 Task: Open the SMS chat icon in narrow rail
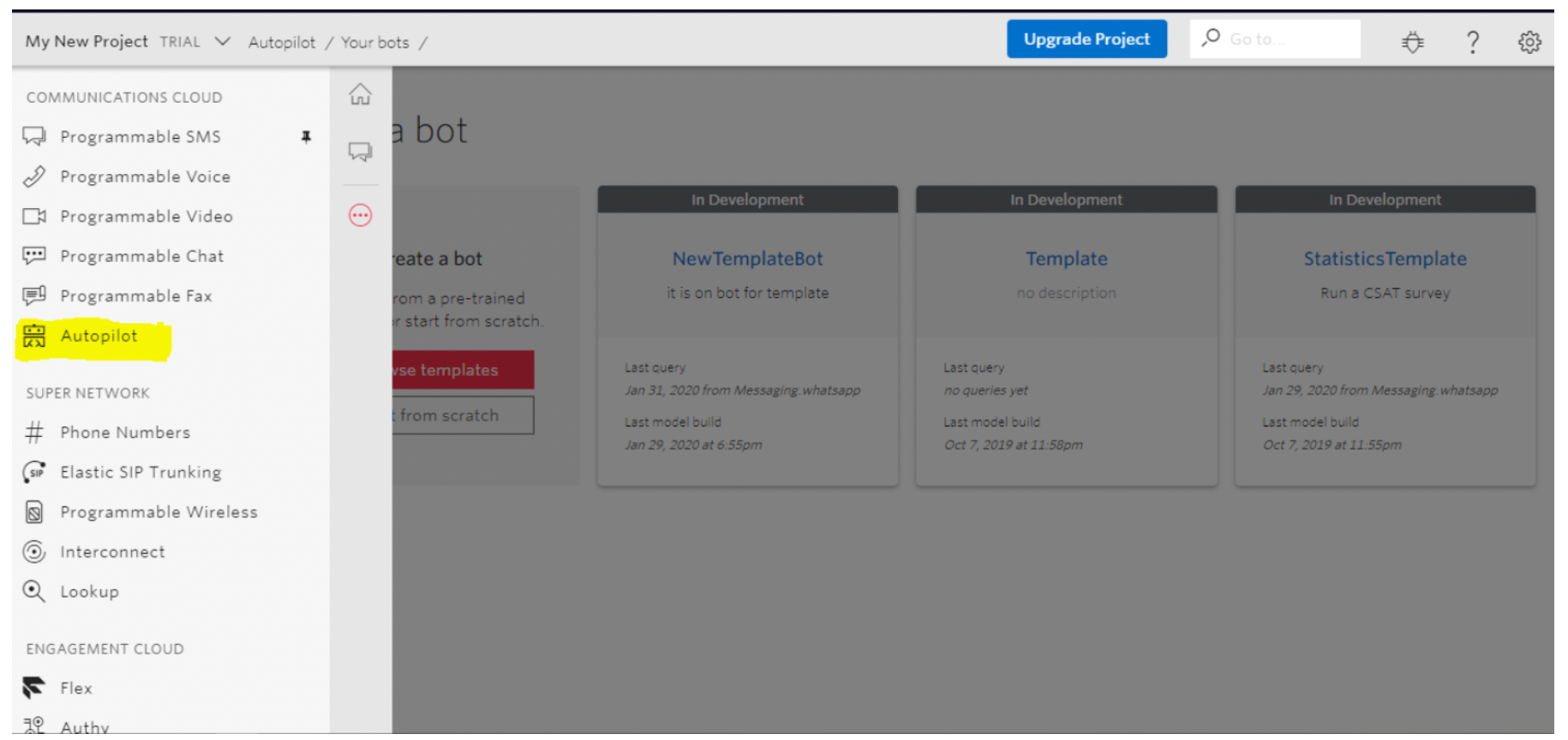click(x=361, y=152)
